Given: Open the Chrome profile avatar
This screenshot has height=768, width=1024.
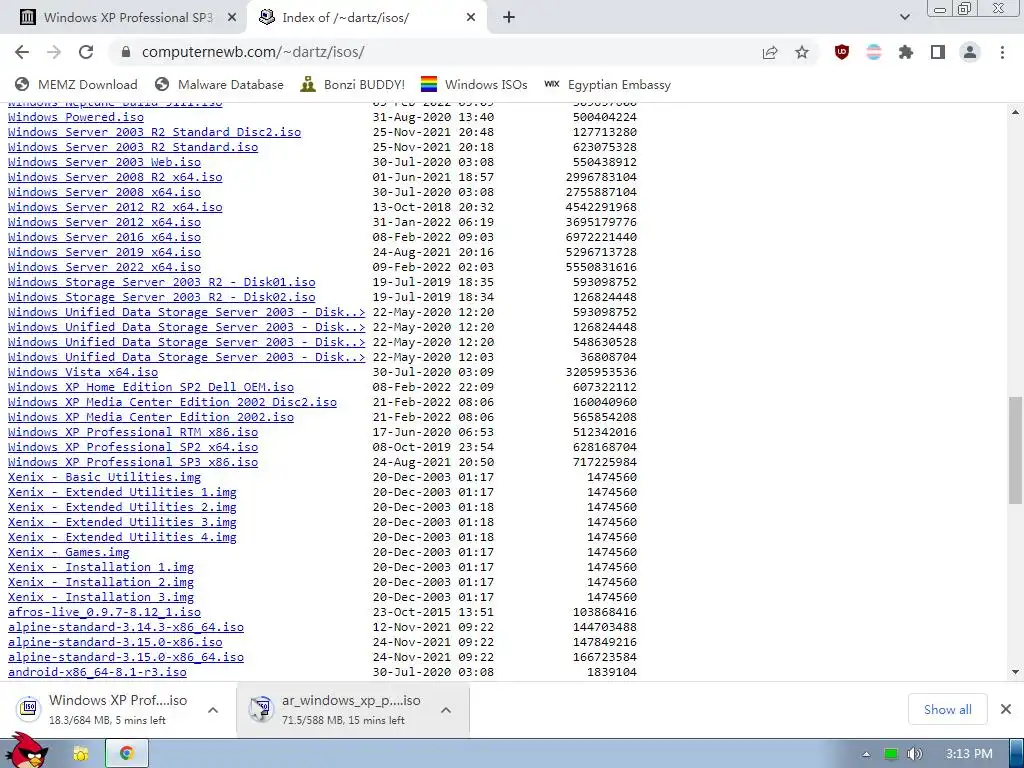Looking at the screenshot, I should tap(970, 52).
